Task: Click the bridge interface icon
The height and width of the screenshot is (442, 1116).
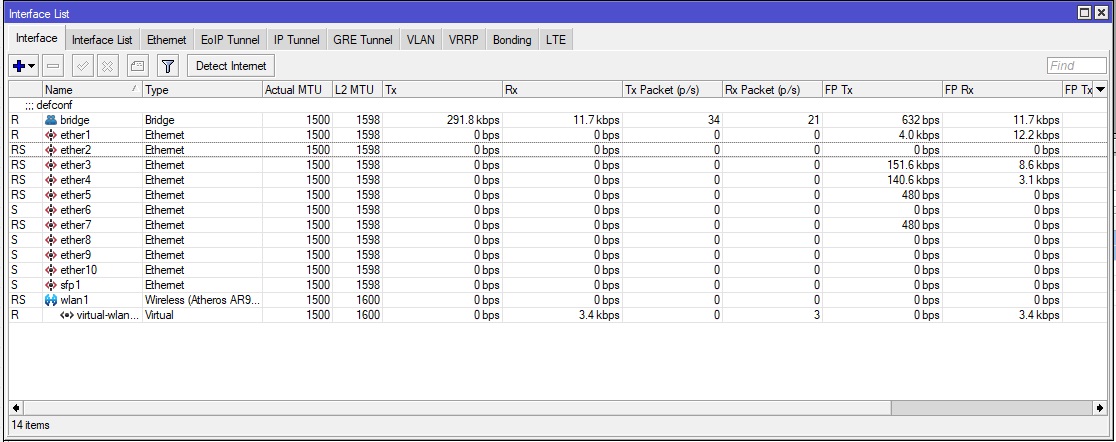Action: 51,120
